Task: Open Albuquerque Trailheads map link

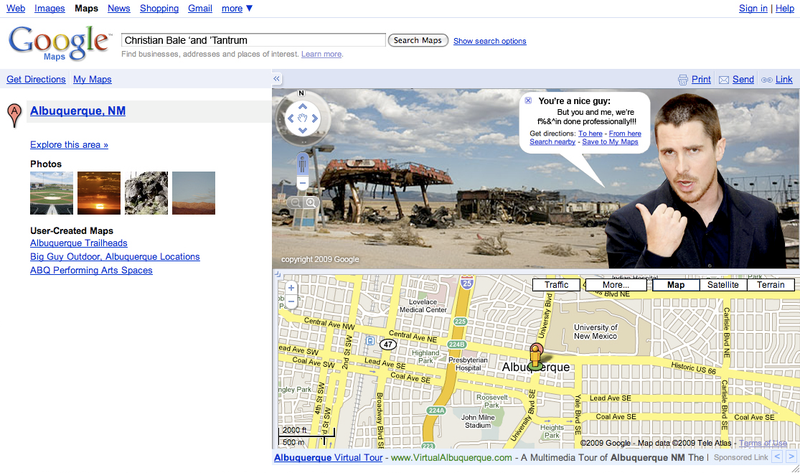Action: [79, 243]
